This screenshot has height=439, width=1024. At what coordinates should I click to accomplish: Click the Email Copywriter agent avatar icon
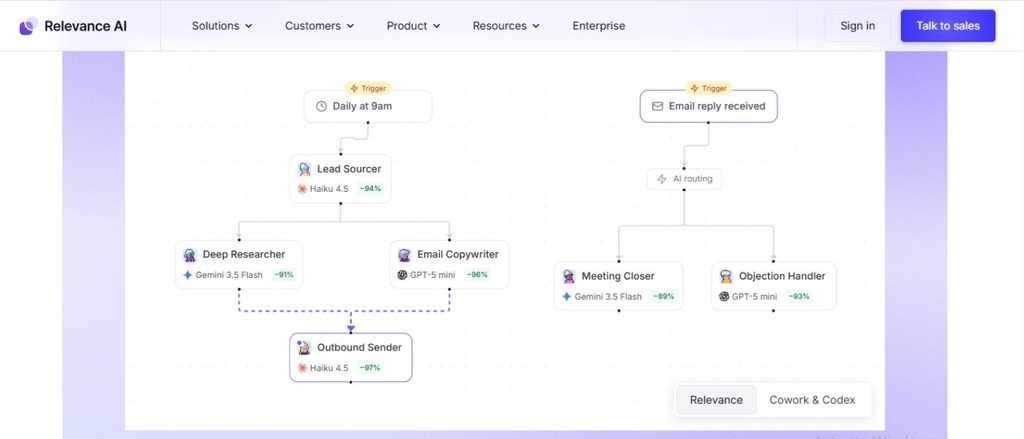(x=404, y=255)
